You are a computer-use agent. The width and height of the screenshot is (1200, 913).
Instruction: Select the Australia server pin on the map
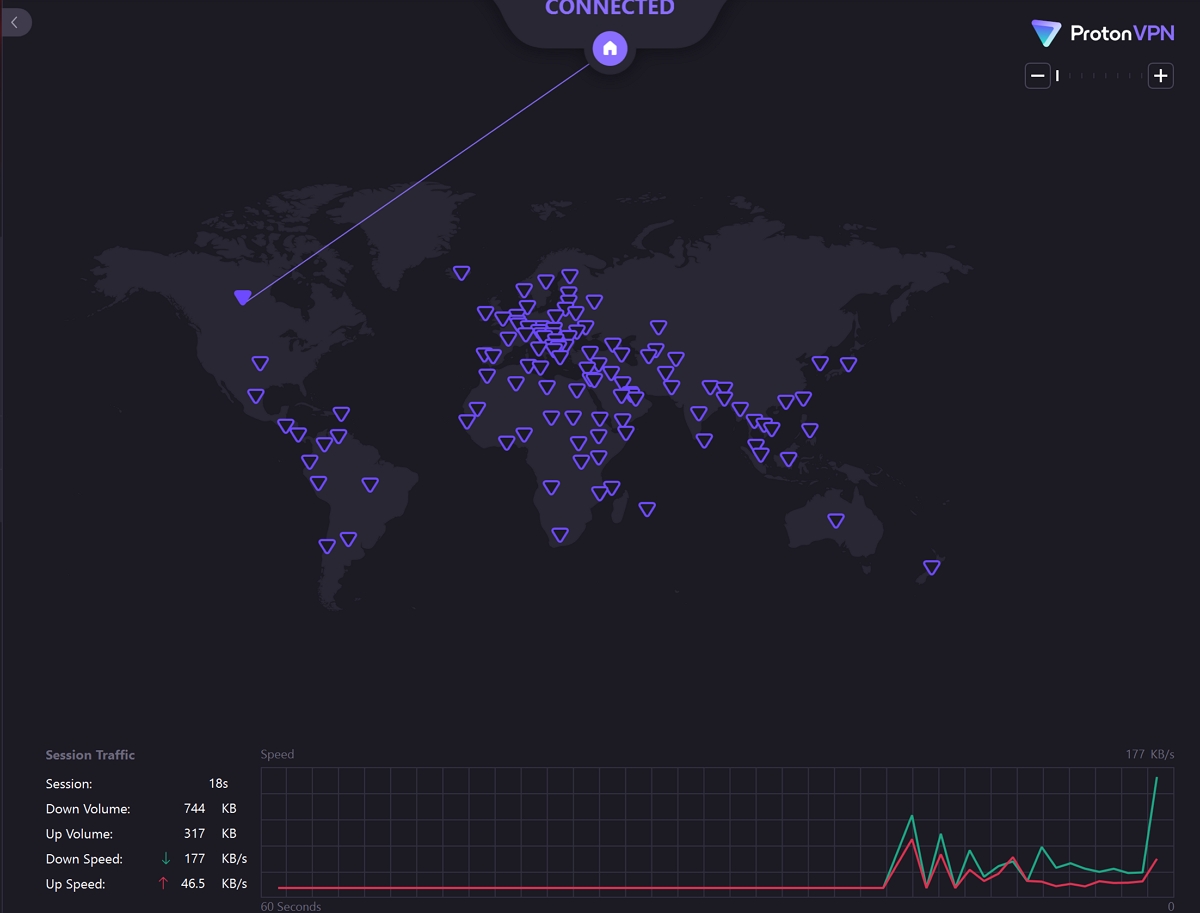click(835, 520)
